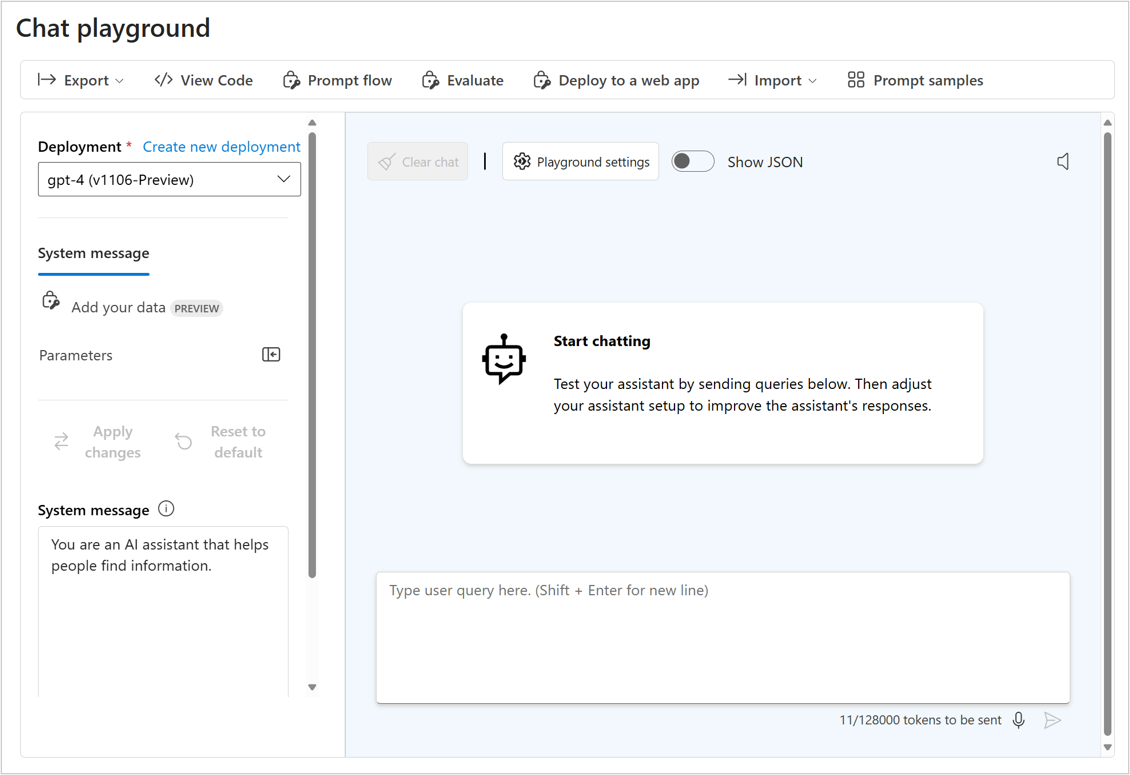This screenshot has width=1130, height=775.
Task: Click View Code in toolbar
Action: click(x=204, y=80)
